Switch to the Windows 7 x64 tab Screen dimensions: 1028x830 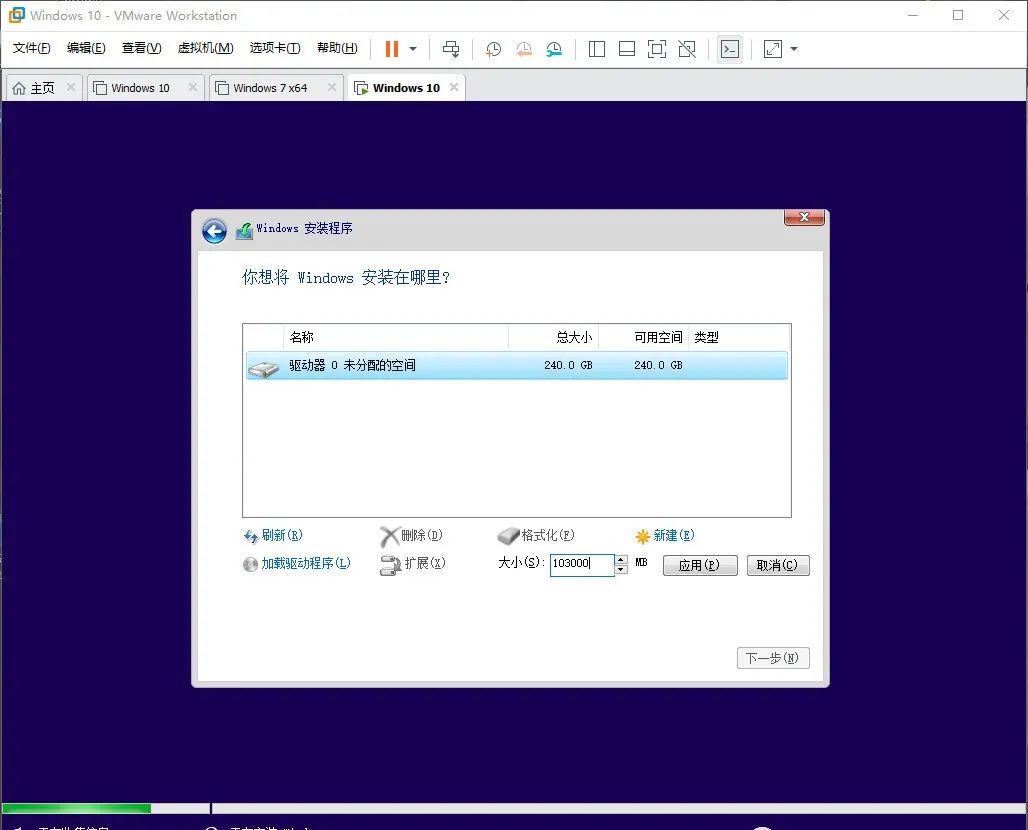pyautogui.click(x=268, y=87)
